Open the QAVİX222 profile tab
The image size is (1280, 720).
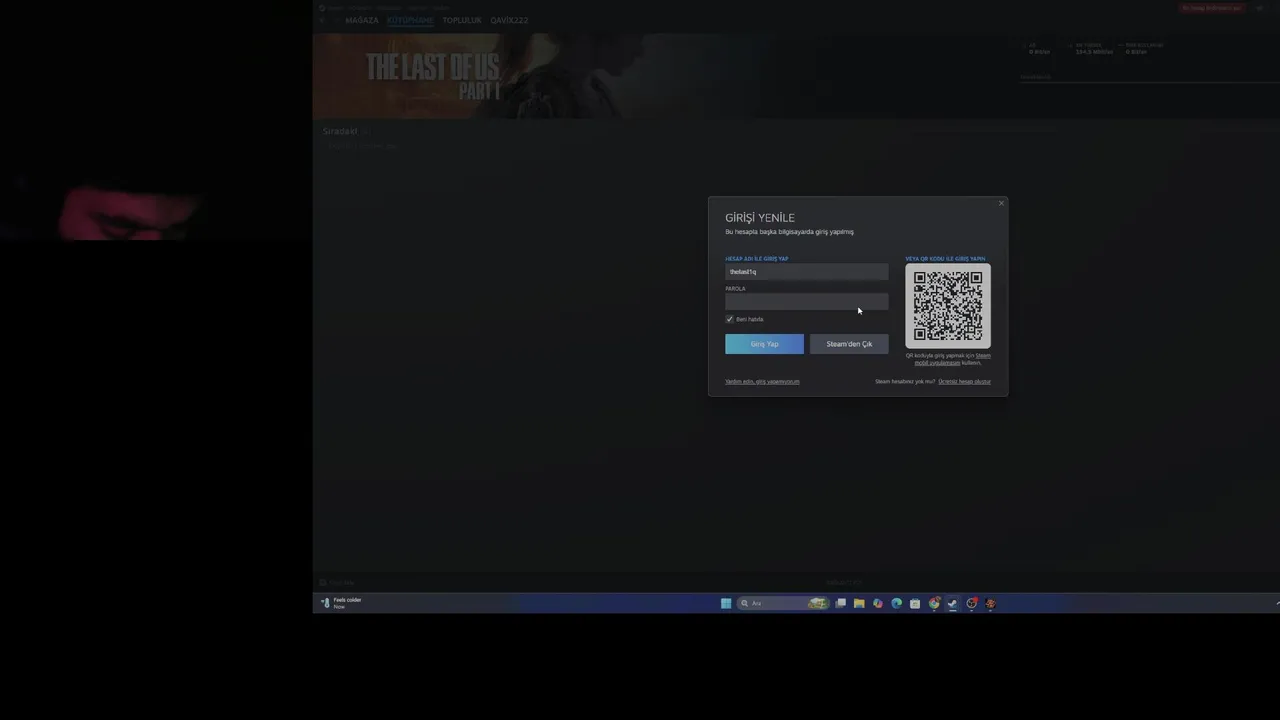point(509,20)
